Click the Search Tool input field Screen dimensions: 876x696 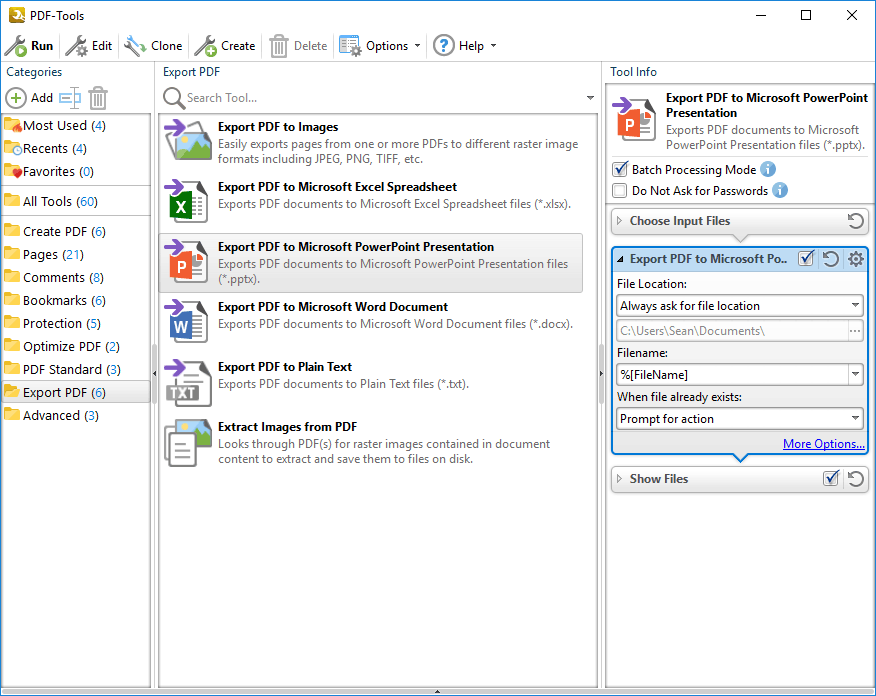point(384,98)
